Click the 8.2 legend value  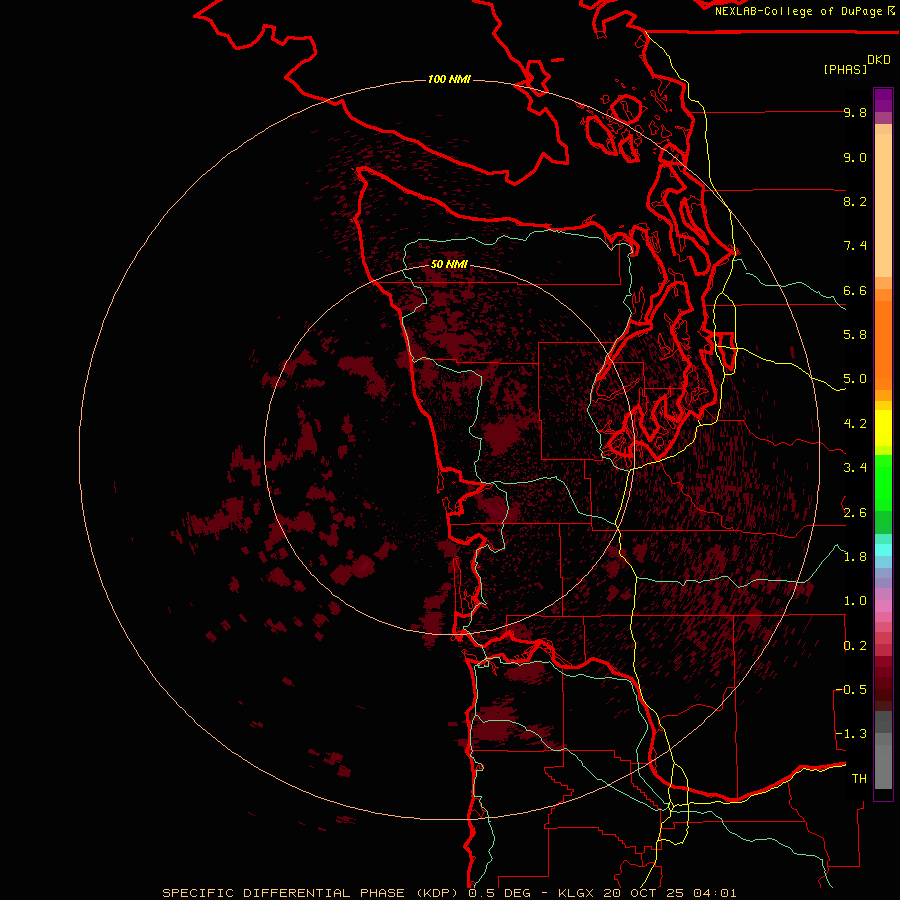[855, 201]
